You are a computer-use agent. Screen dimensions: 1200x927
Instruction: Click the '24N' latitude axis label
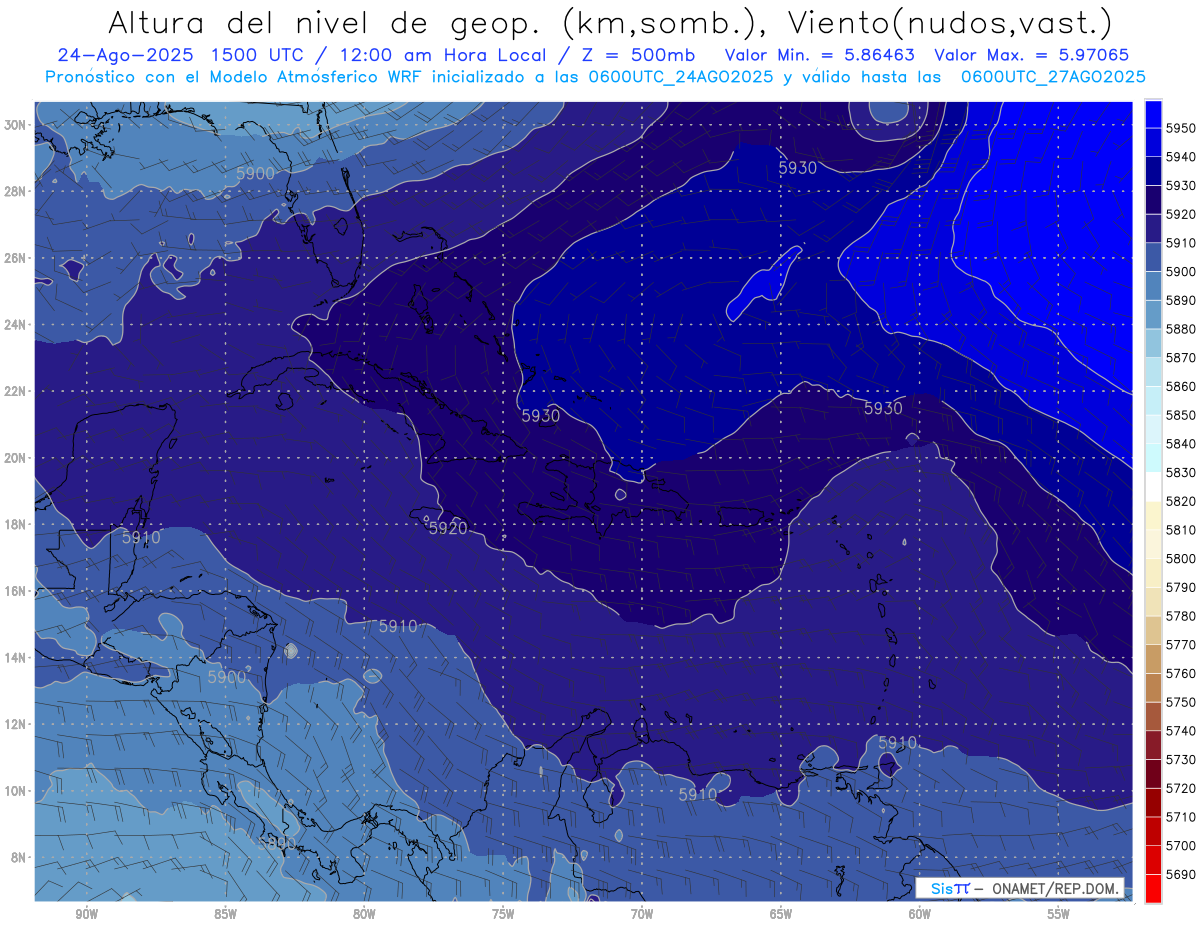(x=15, y=325)
